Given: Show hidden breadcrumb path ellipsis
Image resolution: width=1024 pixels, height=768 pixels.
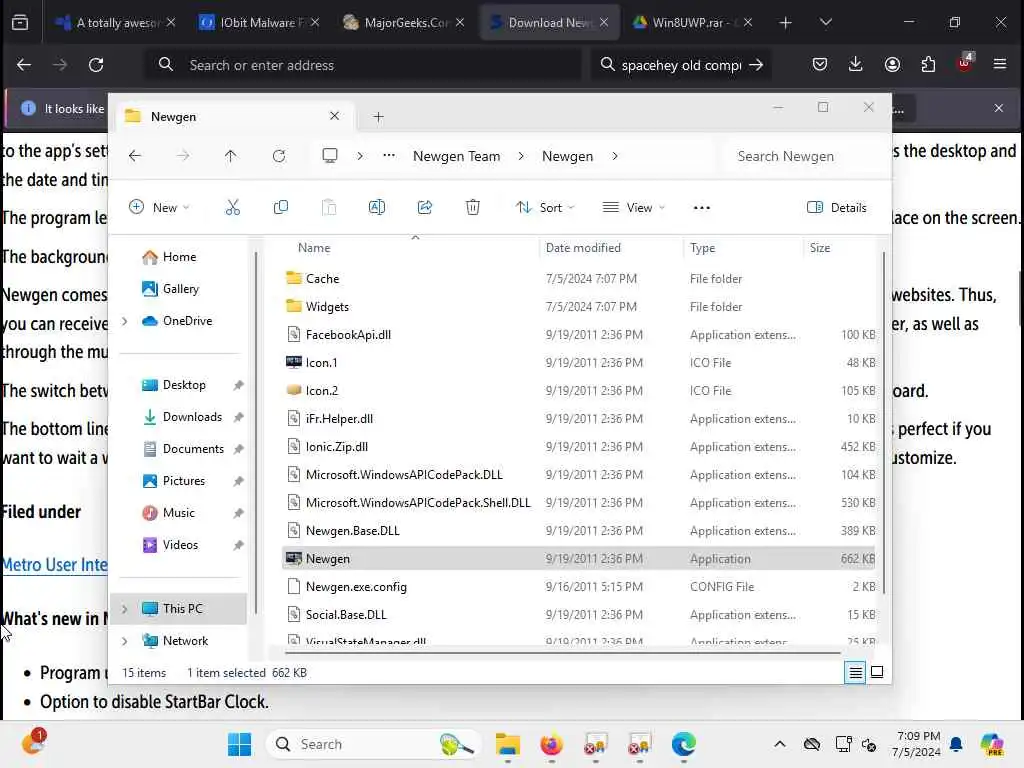Looking at the screenshot, I should 389,156.
